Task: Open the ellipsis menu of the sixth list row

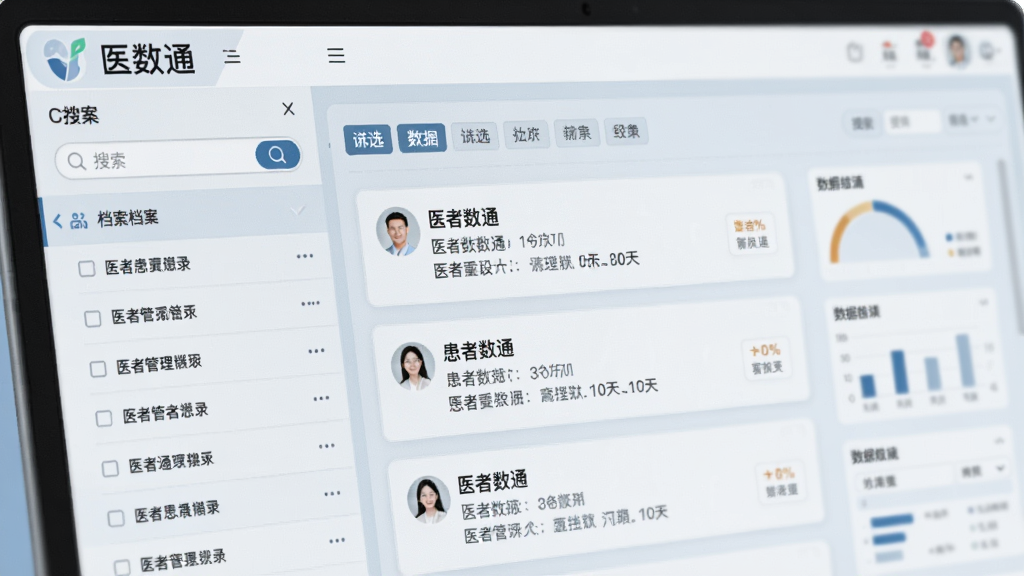Action: 332,494
